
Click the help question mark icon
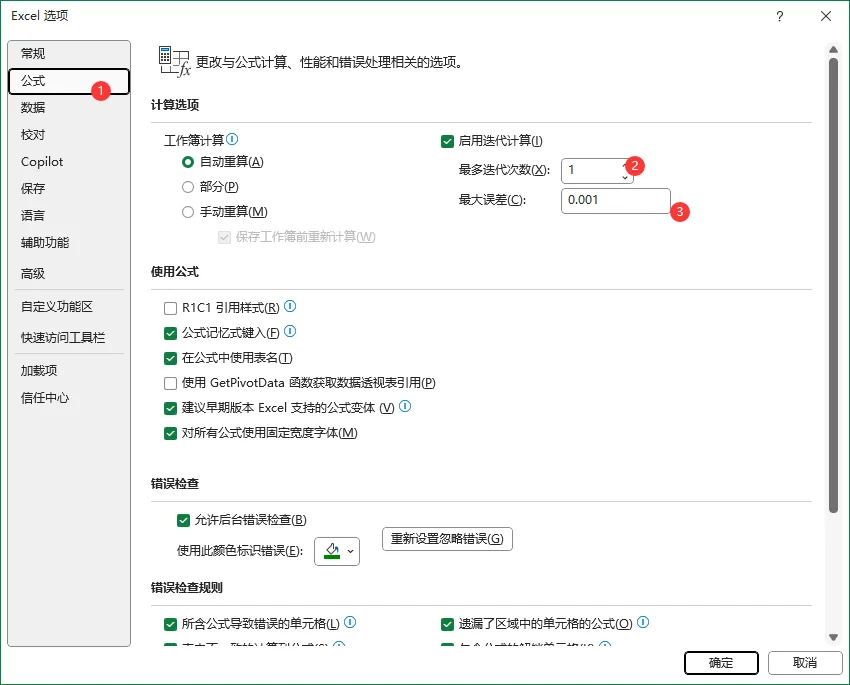(780, 16)
